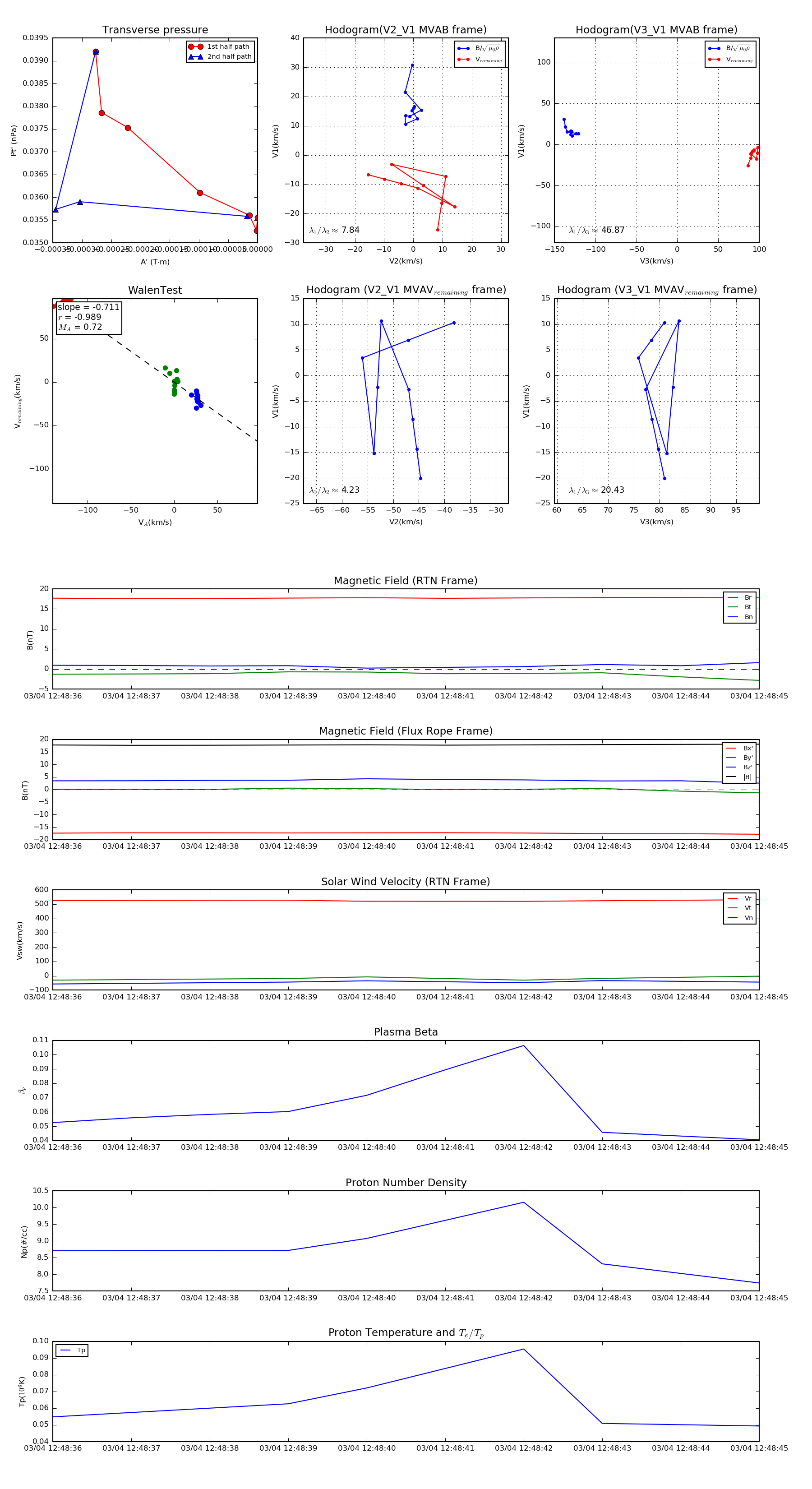
Task: Click the "Pt' (nPa)" y-axis label
Action: [x=13, y=140]
